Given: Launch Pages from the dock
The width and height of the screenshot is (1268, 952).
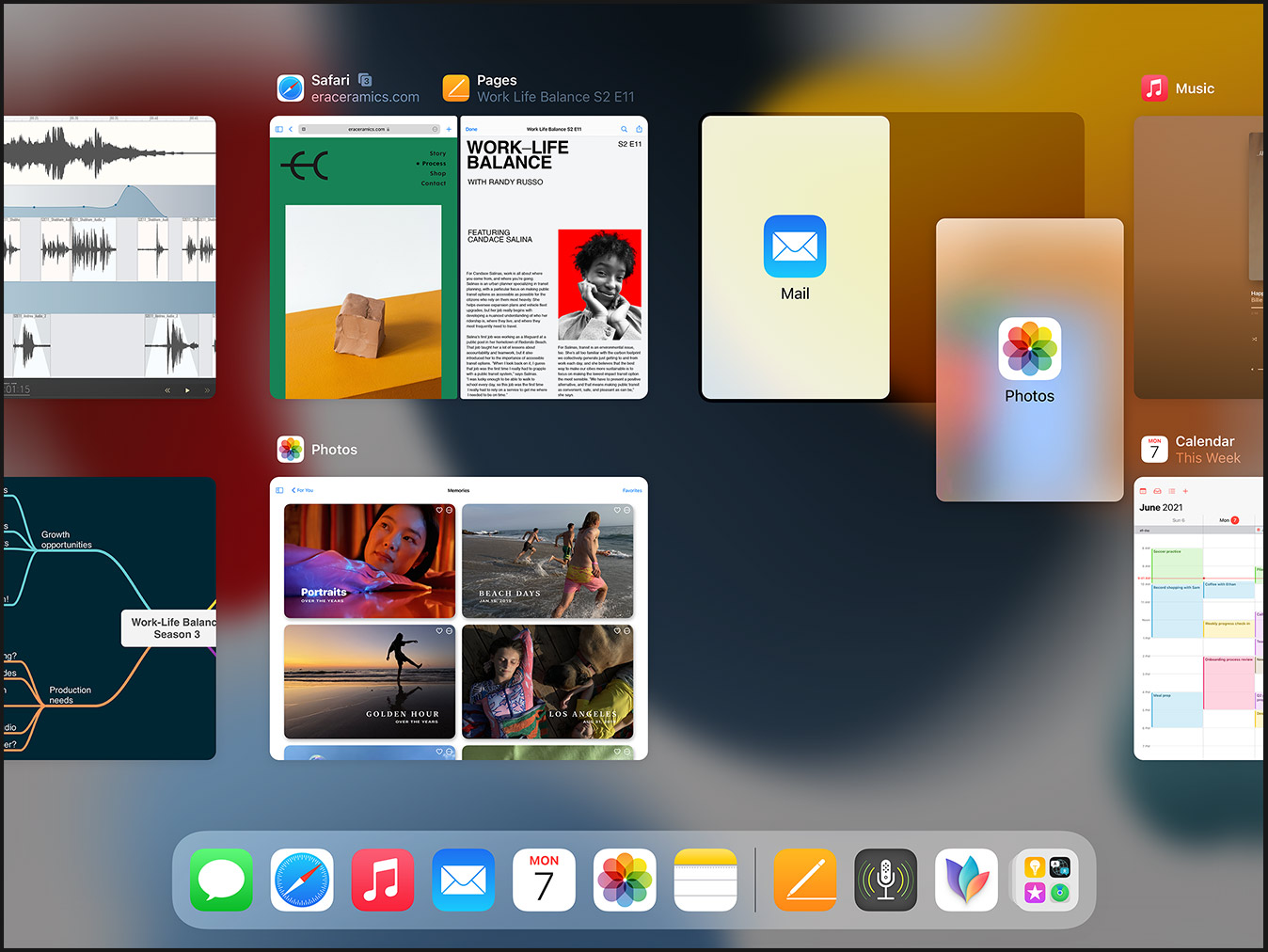Looking at the screenshot, I should coord(805,881).
